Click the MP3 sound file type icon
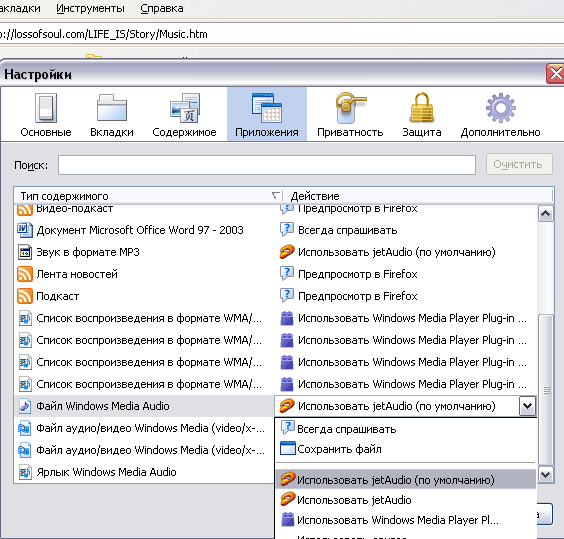Image resolution: width=564 pixels, height=539 pixels. pos(25,252)
